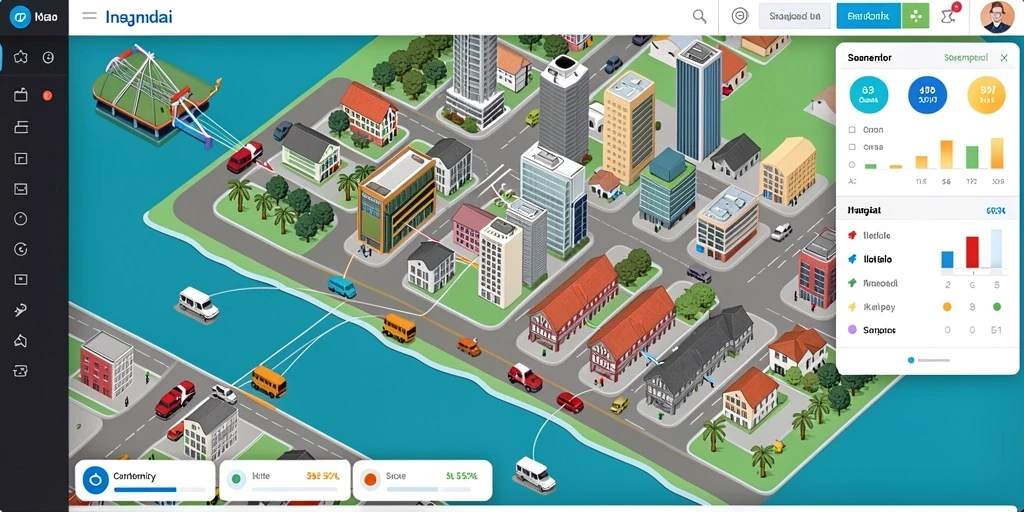Check the first checkbox under the circles
Viewport: 1024px width, 512px height.
click(x=852, y=130)
